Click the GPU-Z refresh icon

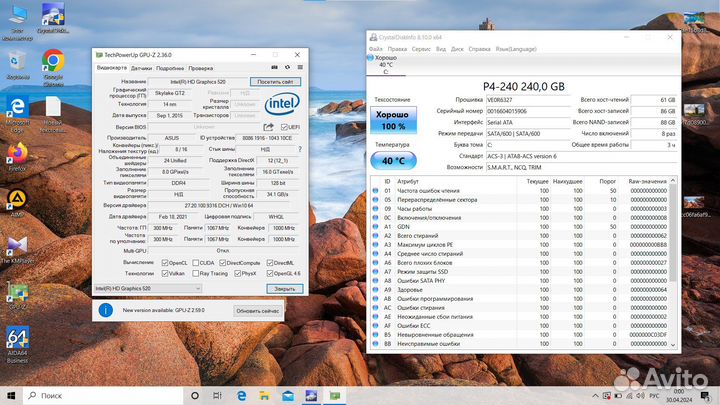pos(287,68)
